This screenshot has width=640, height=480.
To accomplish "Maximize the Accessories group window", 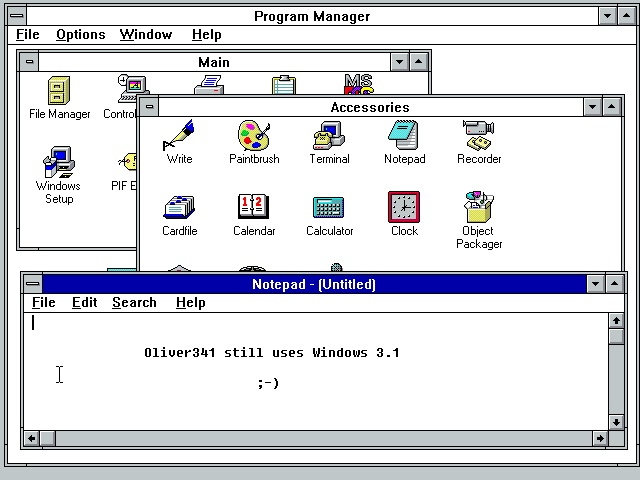I will (x=611, y=107).
